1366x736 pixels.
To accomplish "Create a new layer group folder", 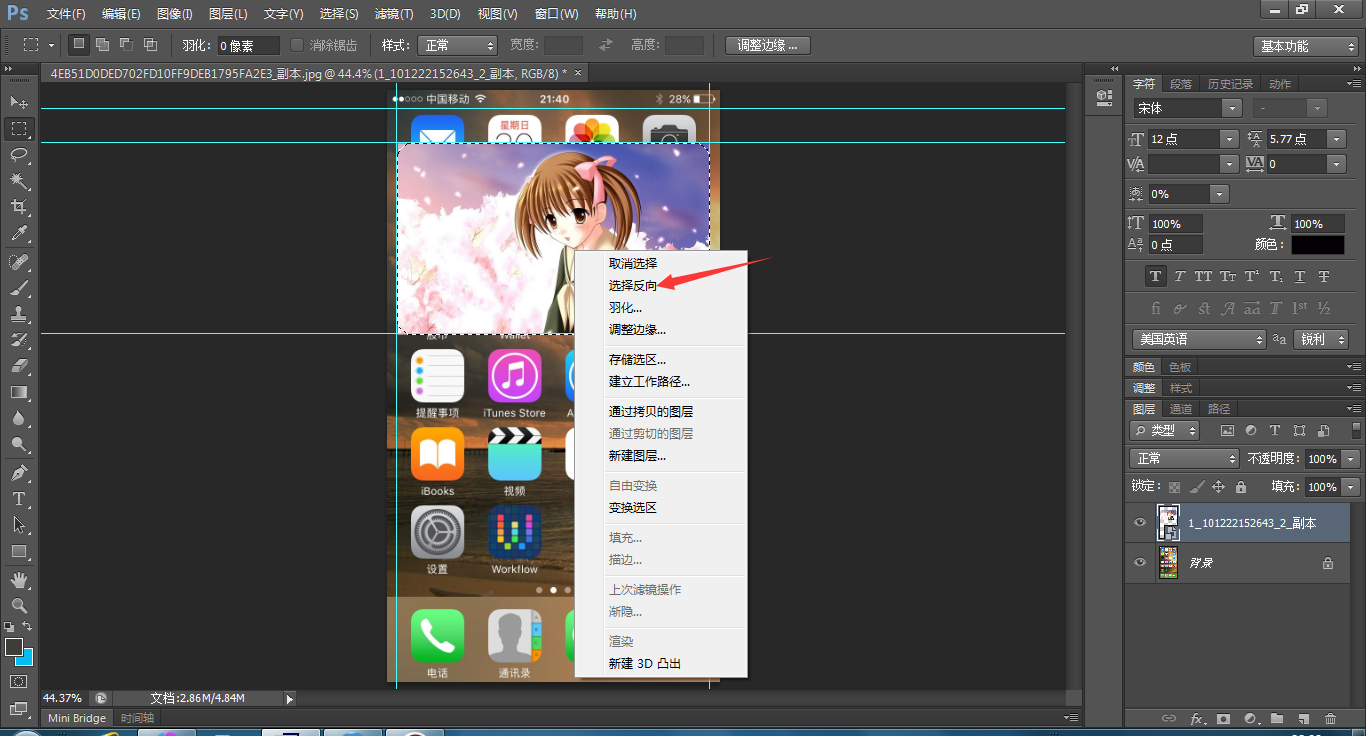I will (x=1277, y=719).
